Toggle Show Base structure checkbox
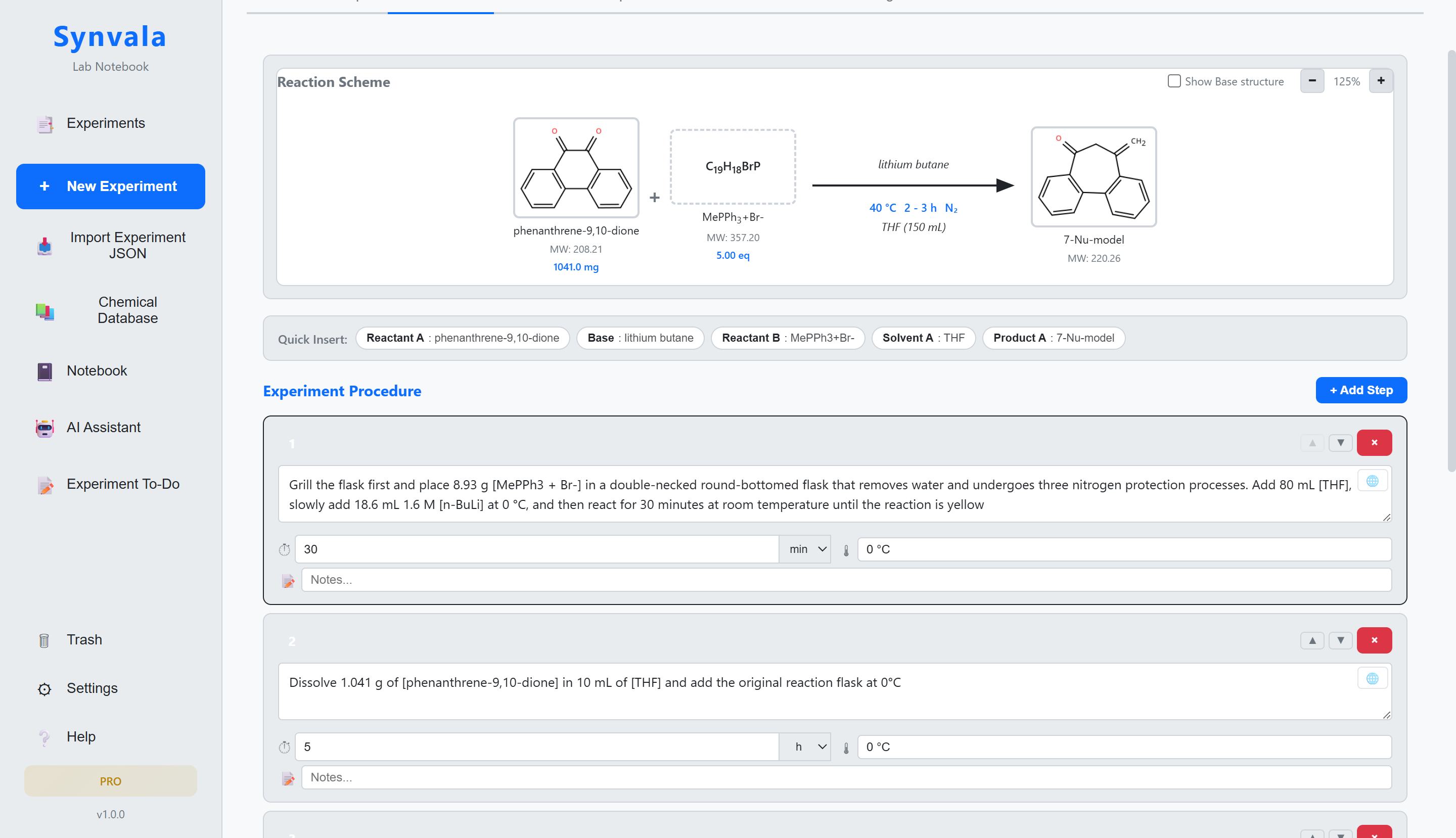 1174,81
